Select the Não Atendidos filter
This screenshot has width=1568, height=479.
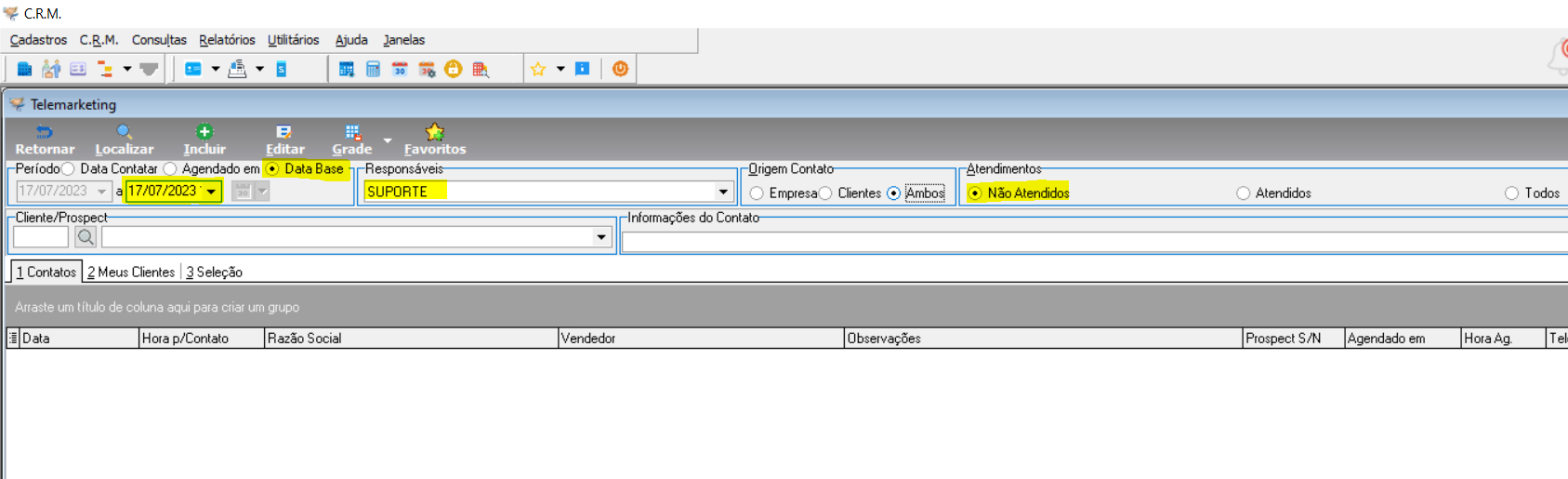coord(975,193)
